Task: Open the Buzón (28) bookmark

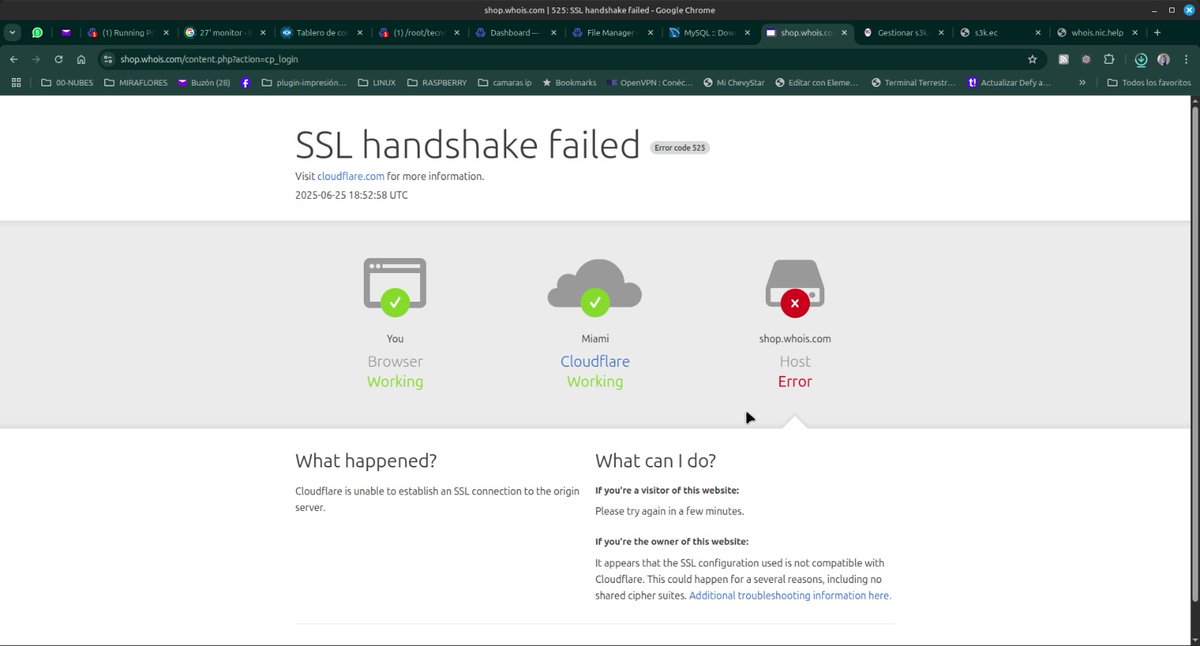Action: click(x=203, y=83)
